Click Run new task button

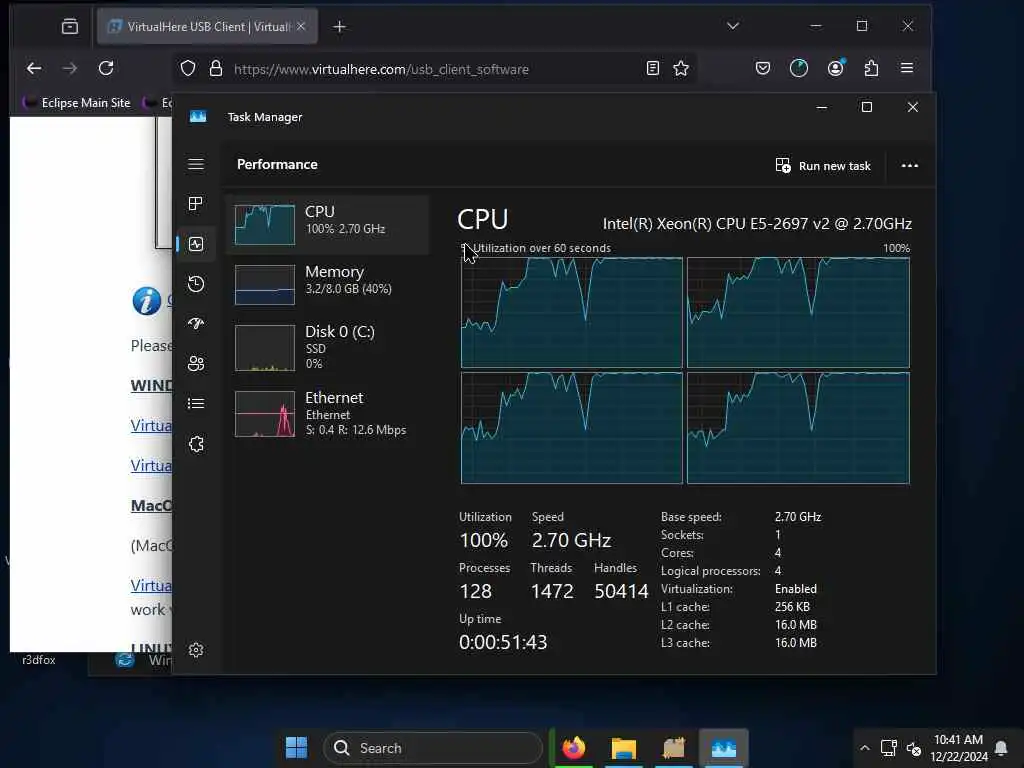coord(823,166)
